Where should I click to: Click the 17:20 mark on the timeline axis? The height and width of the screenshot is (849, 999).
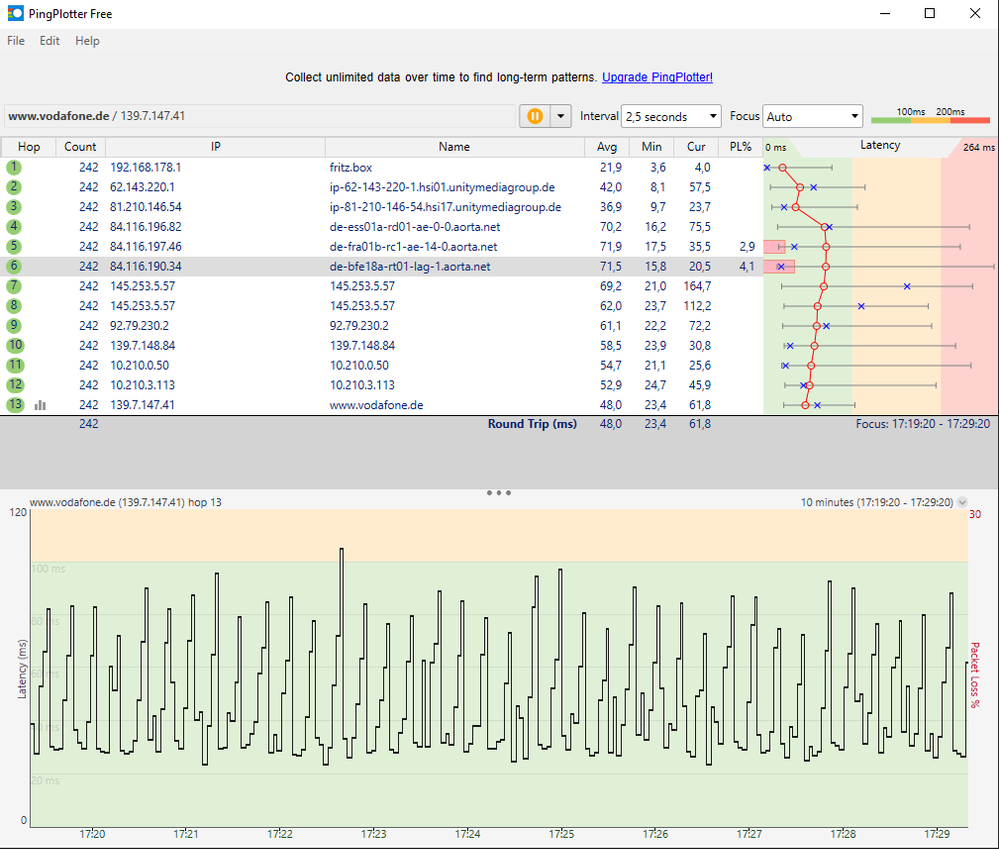click(x=92, y=834)
